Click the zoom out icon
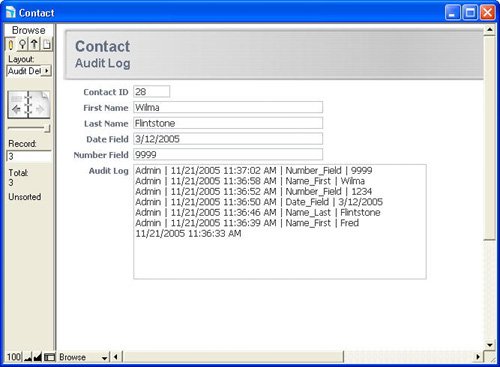The image size is (500, 367). pos(28,357)
